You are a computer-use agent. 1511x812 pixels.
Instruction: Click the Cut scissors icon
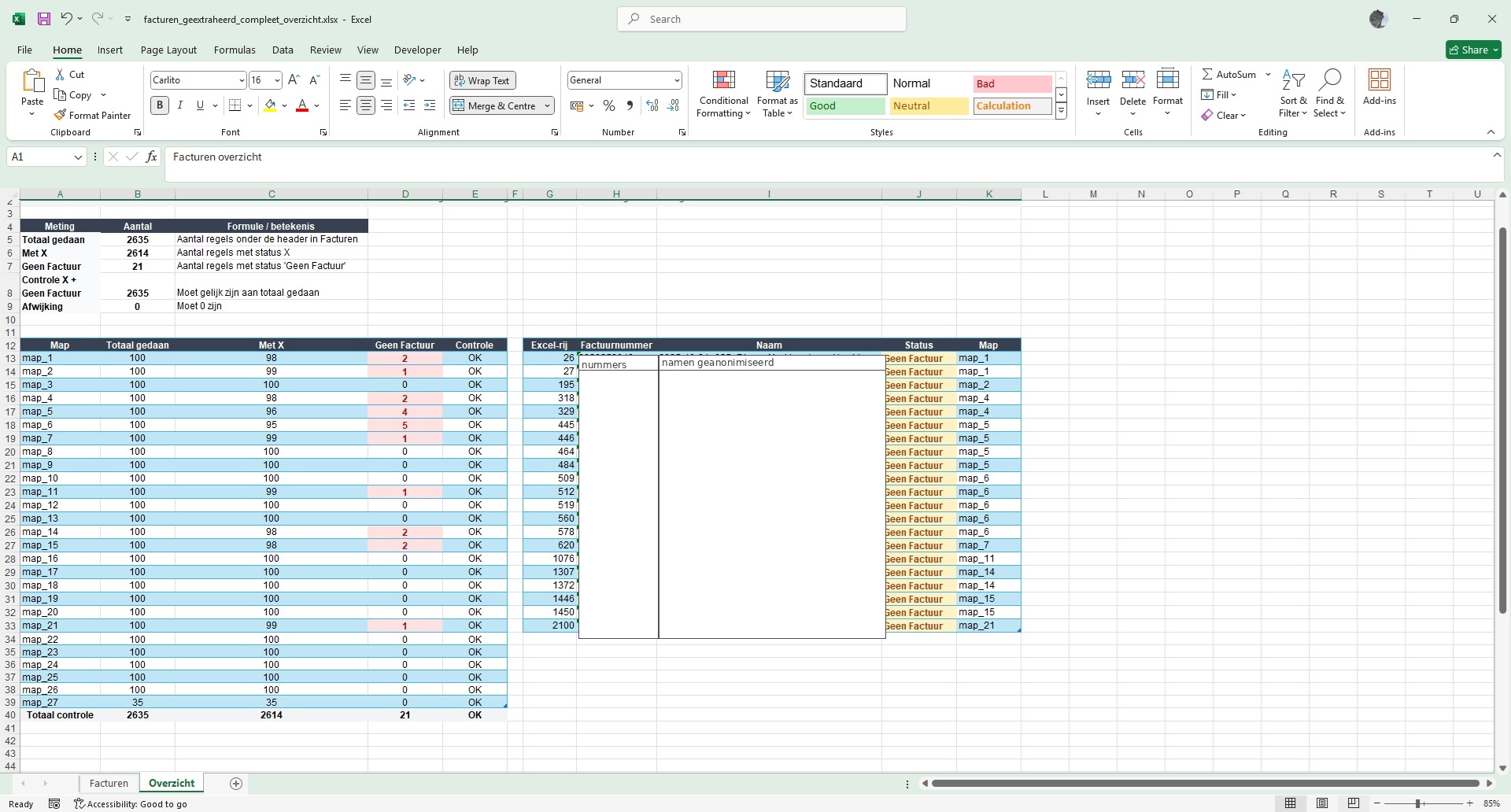[x=61, y=75]
